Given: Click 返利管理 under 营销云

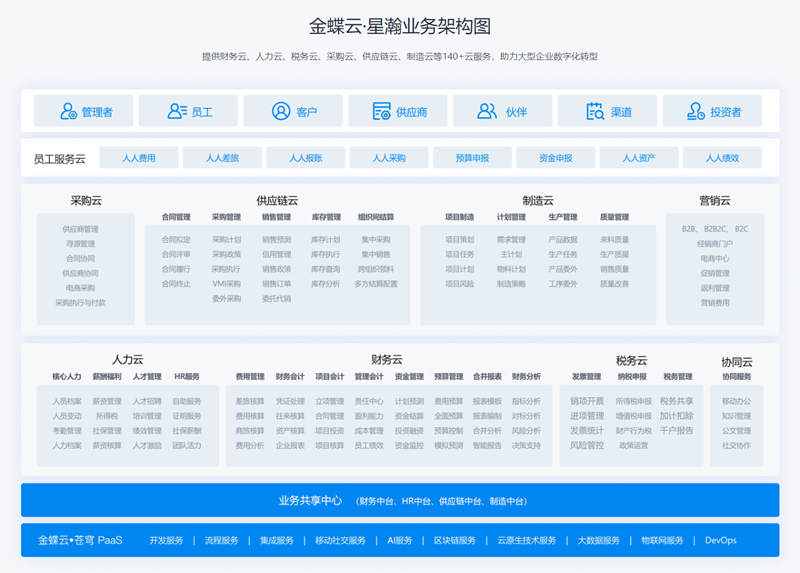Looking at the screenshot, I should click(x=715, y=288).
